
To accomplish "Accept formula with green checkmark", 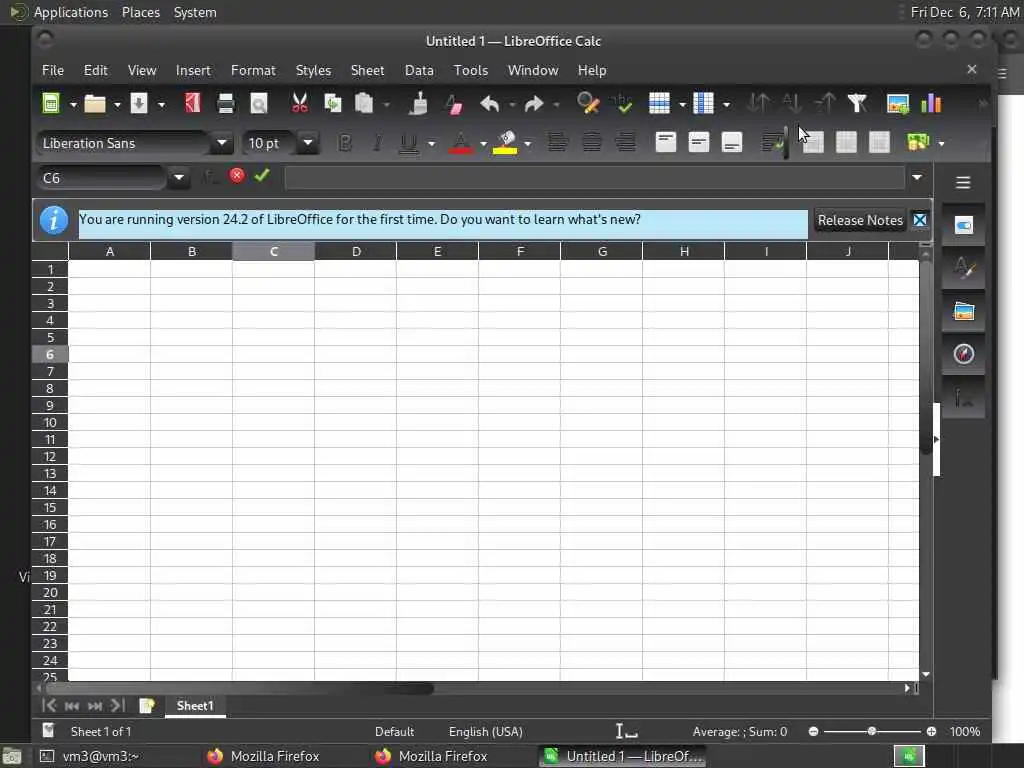I will 262,176.
